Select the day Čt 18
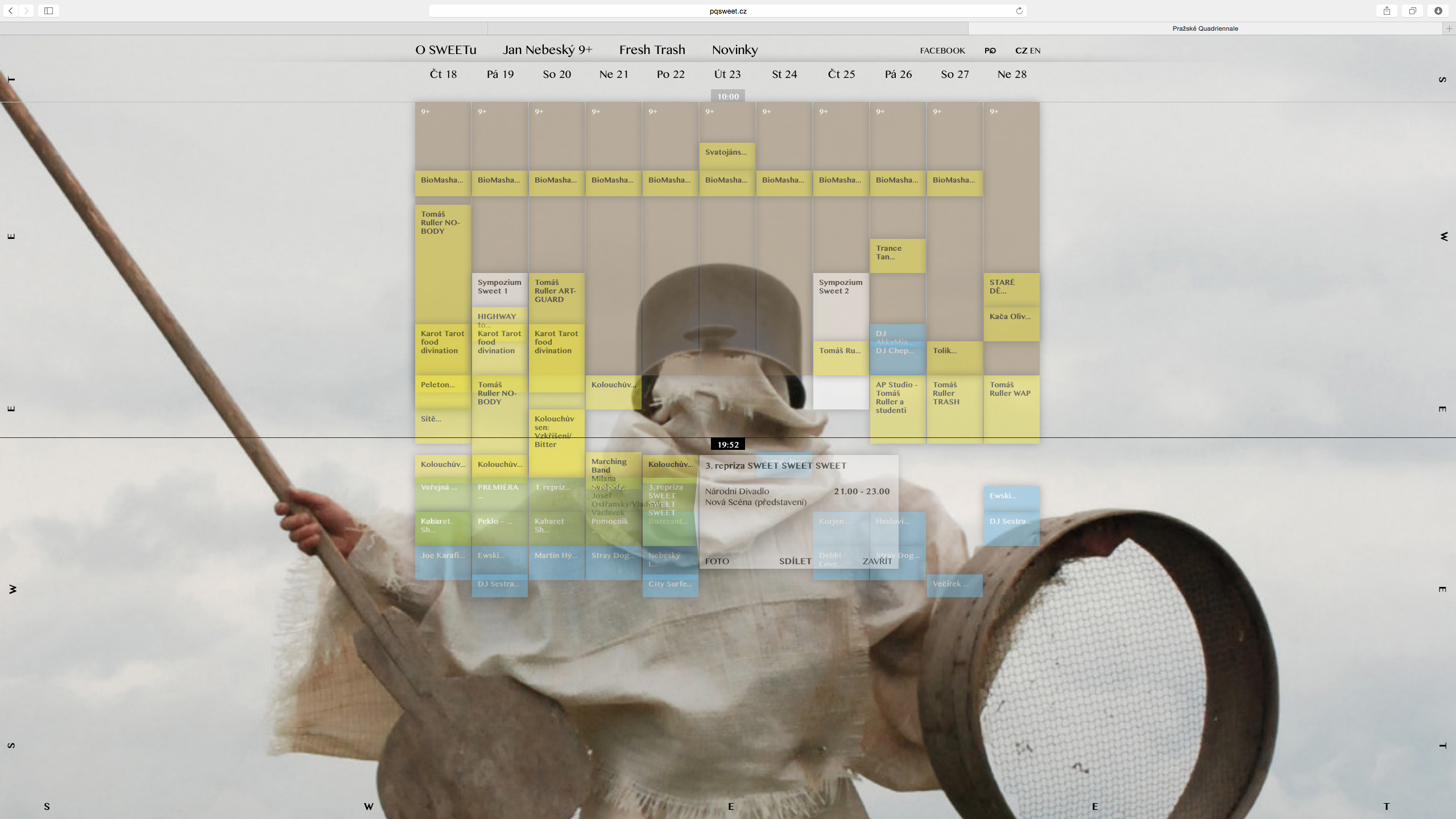This screenshot has width=1456, height=819. pos(443,75)
